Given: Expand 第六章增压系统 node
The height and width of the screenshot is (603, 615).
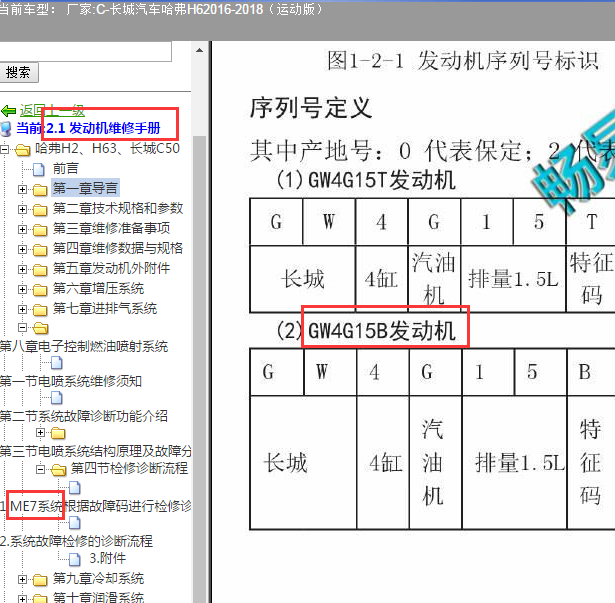Looking at the screenshot, I should pos(22,290).
